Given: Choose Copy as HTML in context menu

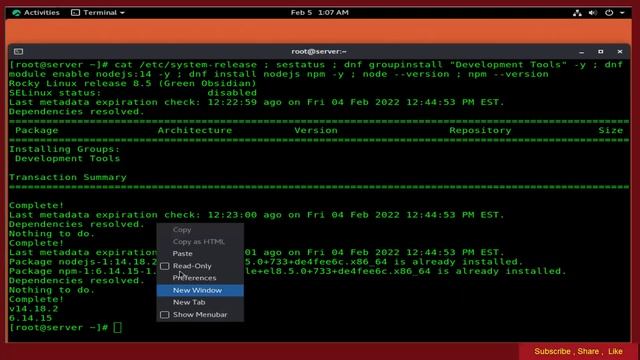Looking at the screenshot, I should [x=200, y=242].
